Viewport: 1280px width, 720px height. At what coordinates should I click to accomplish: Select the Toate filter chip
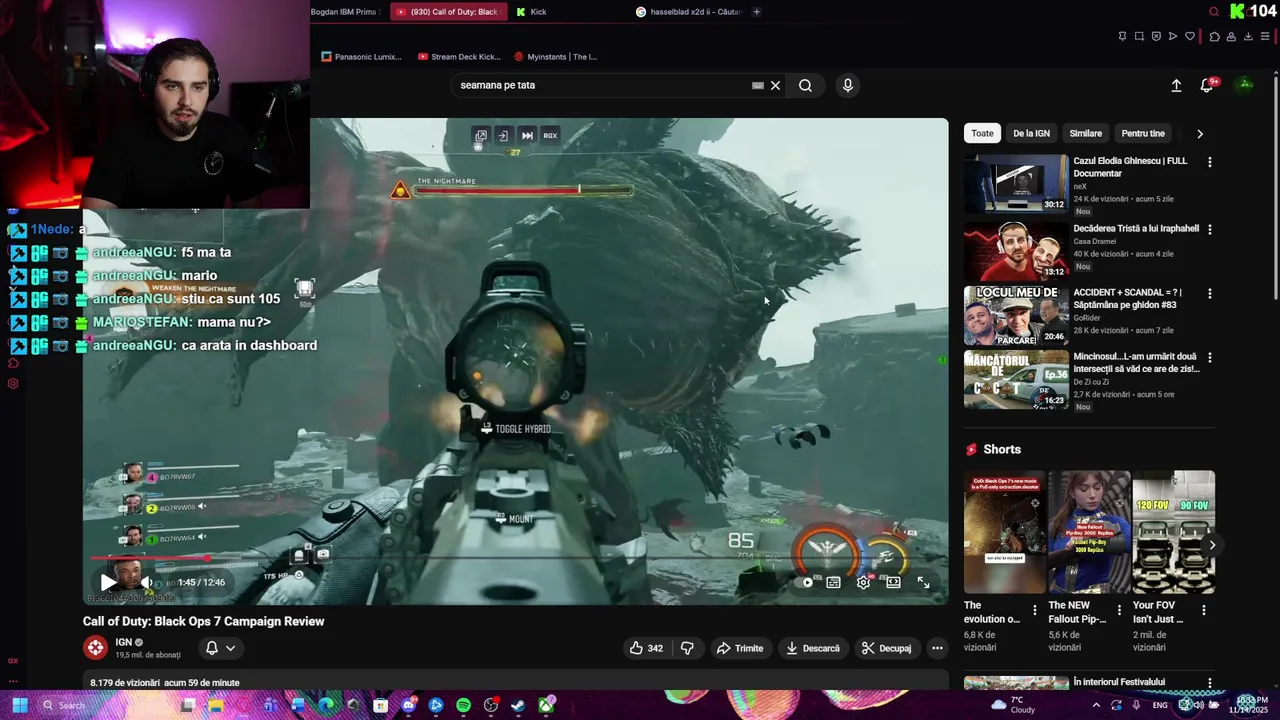click(982, 133)
